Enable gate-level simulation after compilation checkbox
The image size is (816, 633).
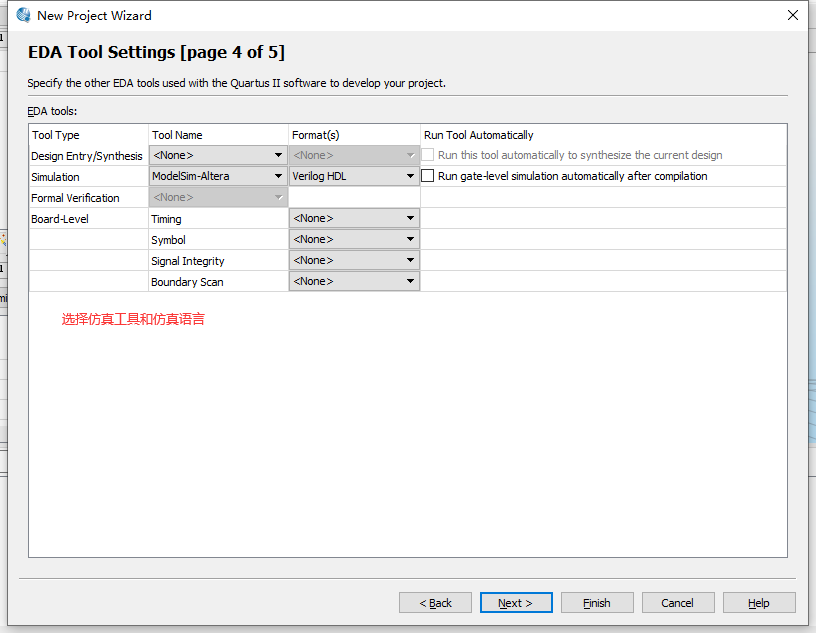point(427,176)
